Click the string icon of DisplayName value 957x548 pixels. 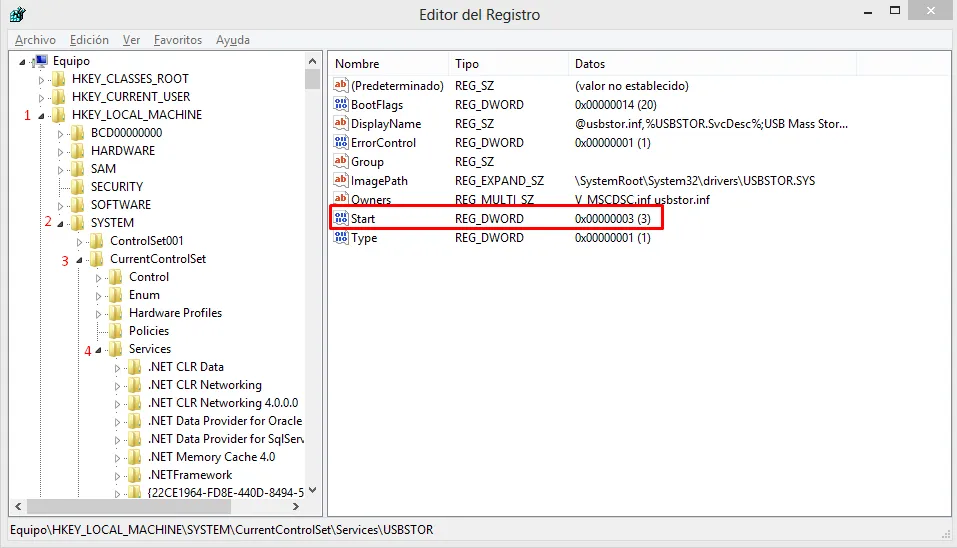341,123
